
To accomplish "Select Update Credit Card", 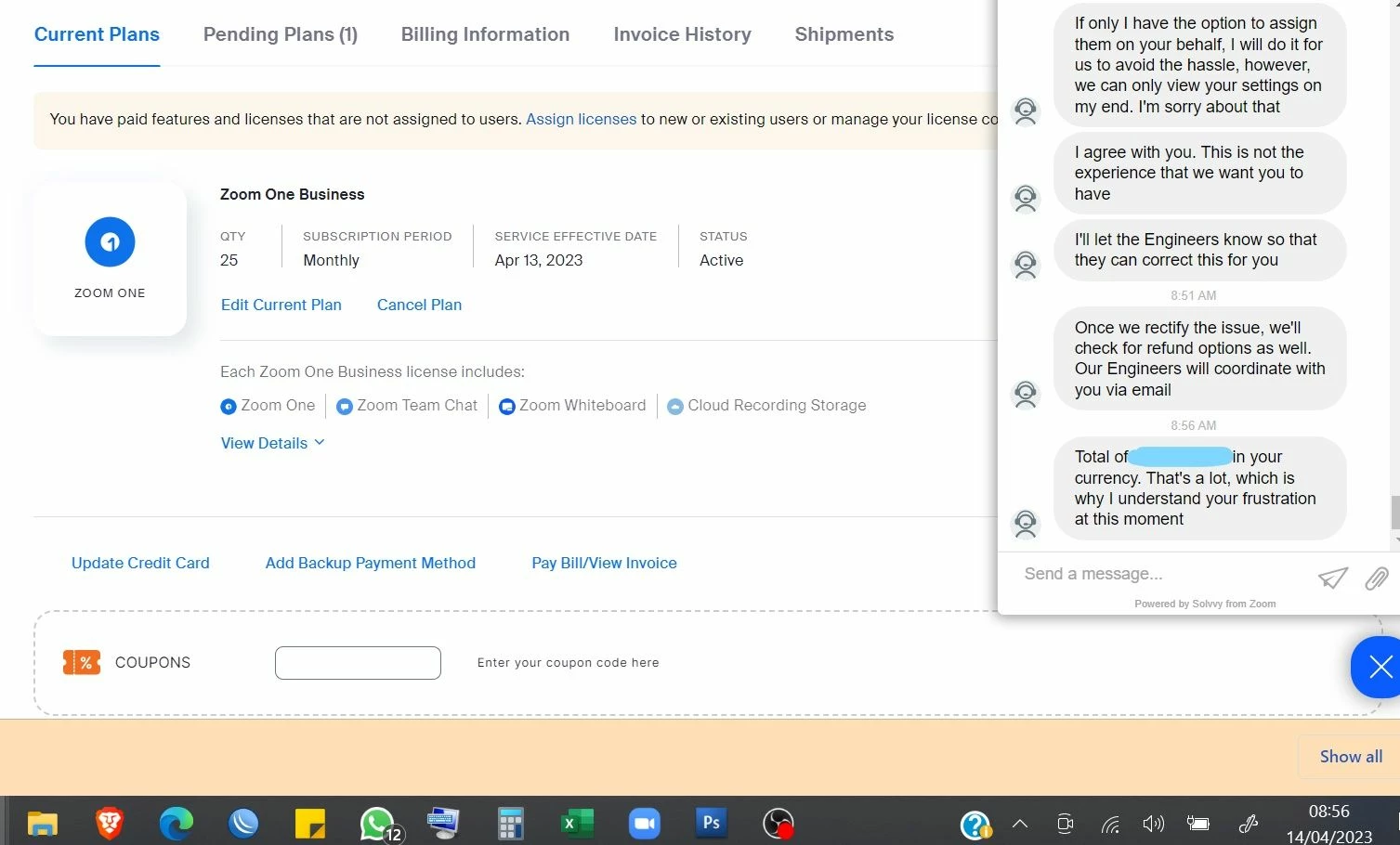I will point(140,563).
